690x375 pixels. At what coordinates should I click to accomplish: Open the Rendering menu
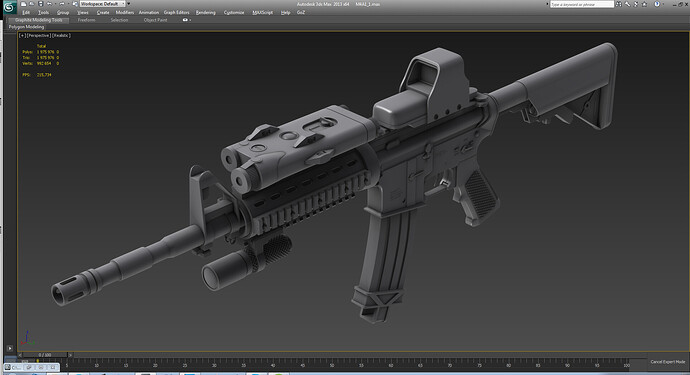point(206,12)
